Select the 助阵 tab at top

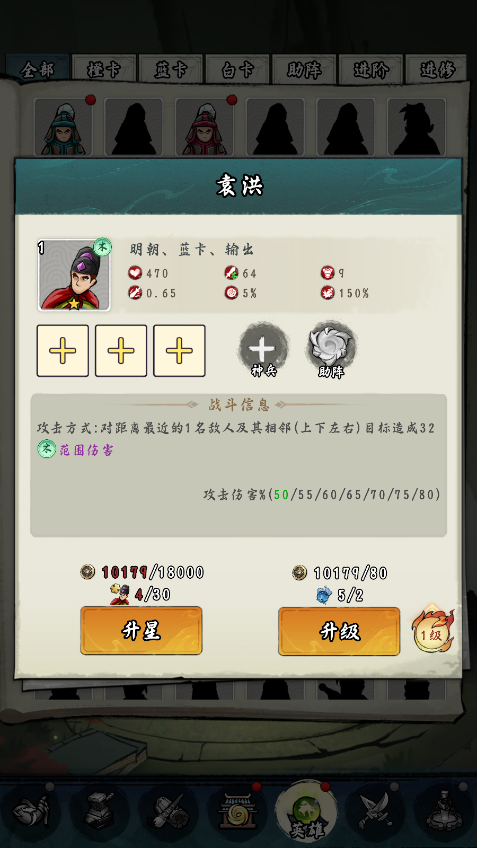click(x=304, y=69)
